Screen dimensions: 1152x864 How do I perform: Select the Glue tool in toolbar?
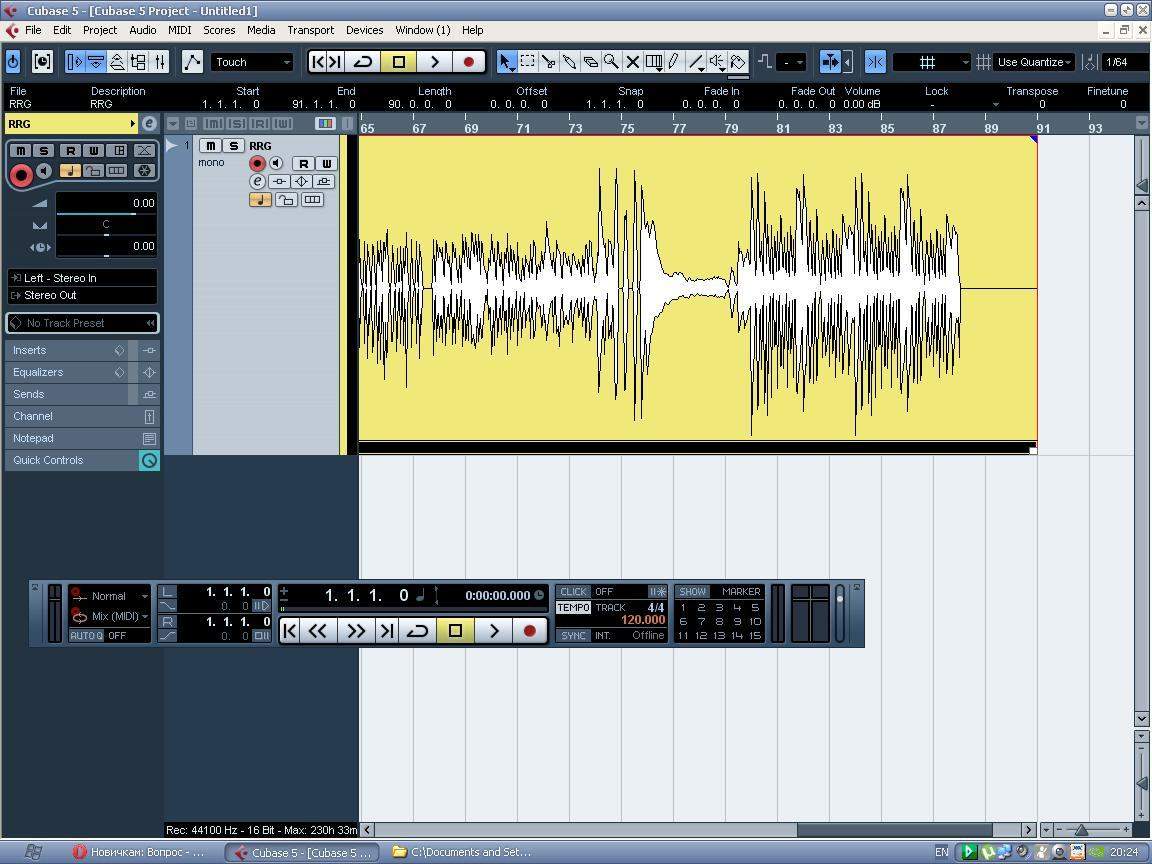(569, 62)
